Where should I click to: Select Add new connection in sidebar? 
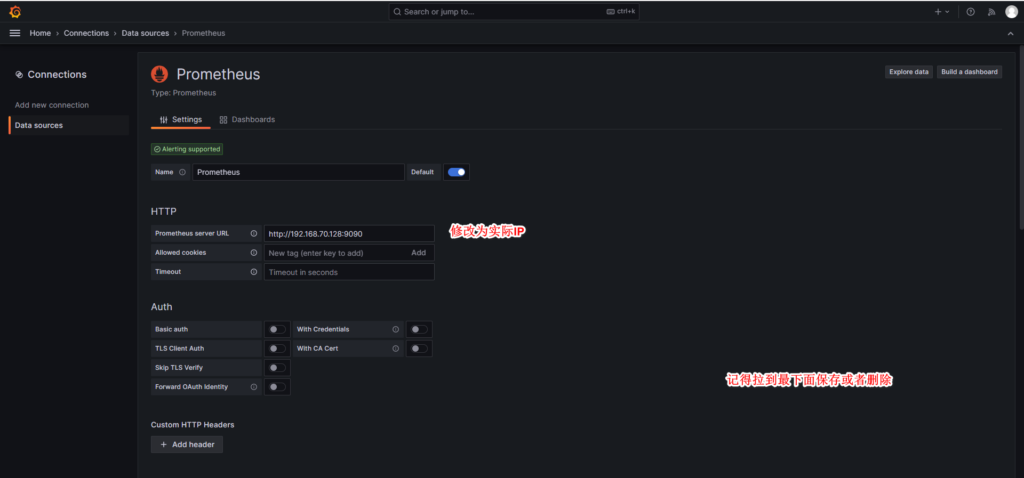coord(52,105)
